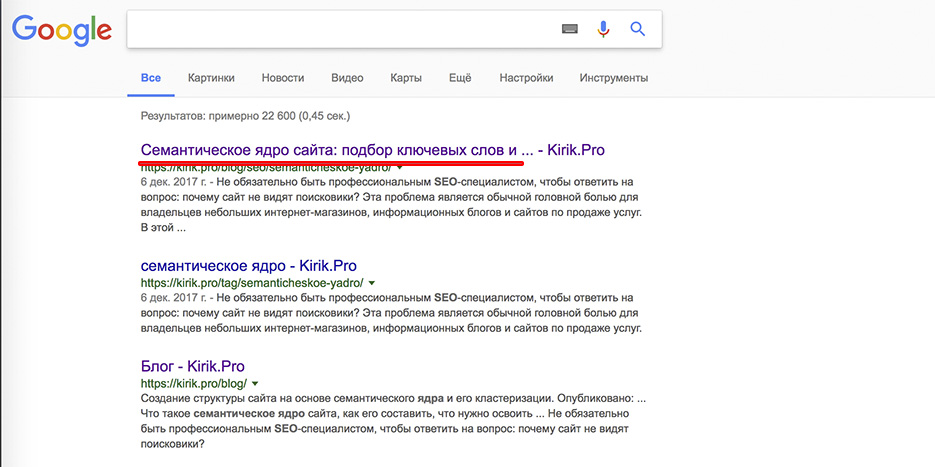Open result 'Блог - Kirik.Pro'
Image resolution: width=935 pixels, height=467 pixels.
[x=193, y=366]
